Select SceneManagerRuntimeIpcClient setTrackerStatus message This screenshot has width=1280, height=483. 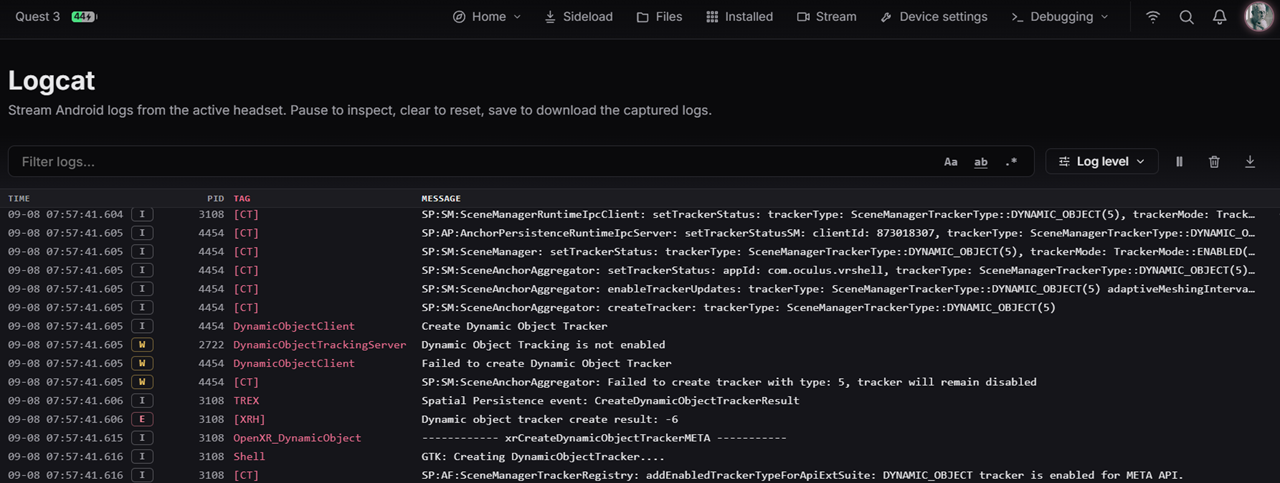click(x=839, y=214)
